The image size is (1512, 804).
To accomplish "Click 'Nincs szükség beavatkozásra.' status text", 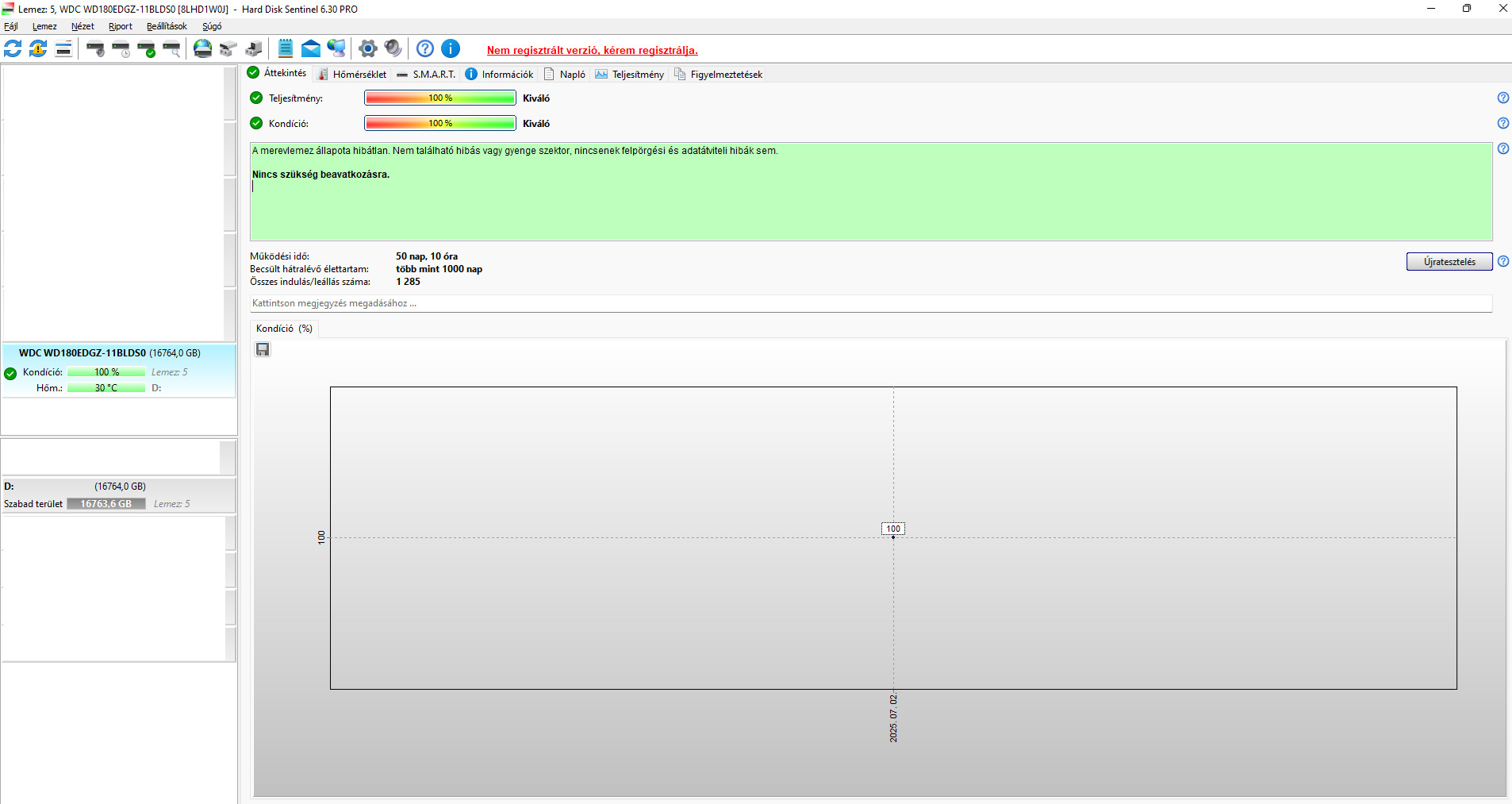I will tap(321, 175).
